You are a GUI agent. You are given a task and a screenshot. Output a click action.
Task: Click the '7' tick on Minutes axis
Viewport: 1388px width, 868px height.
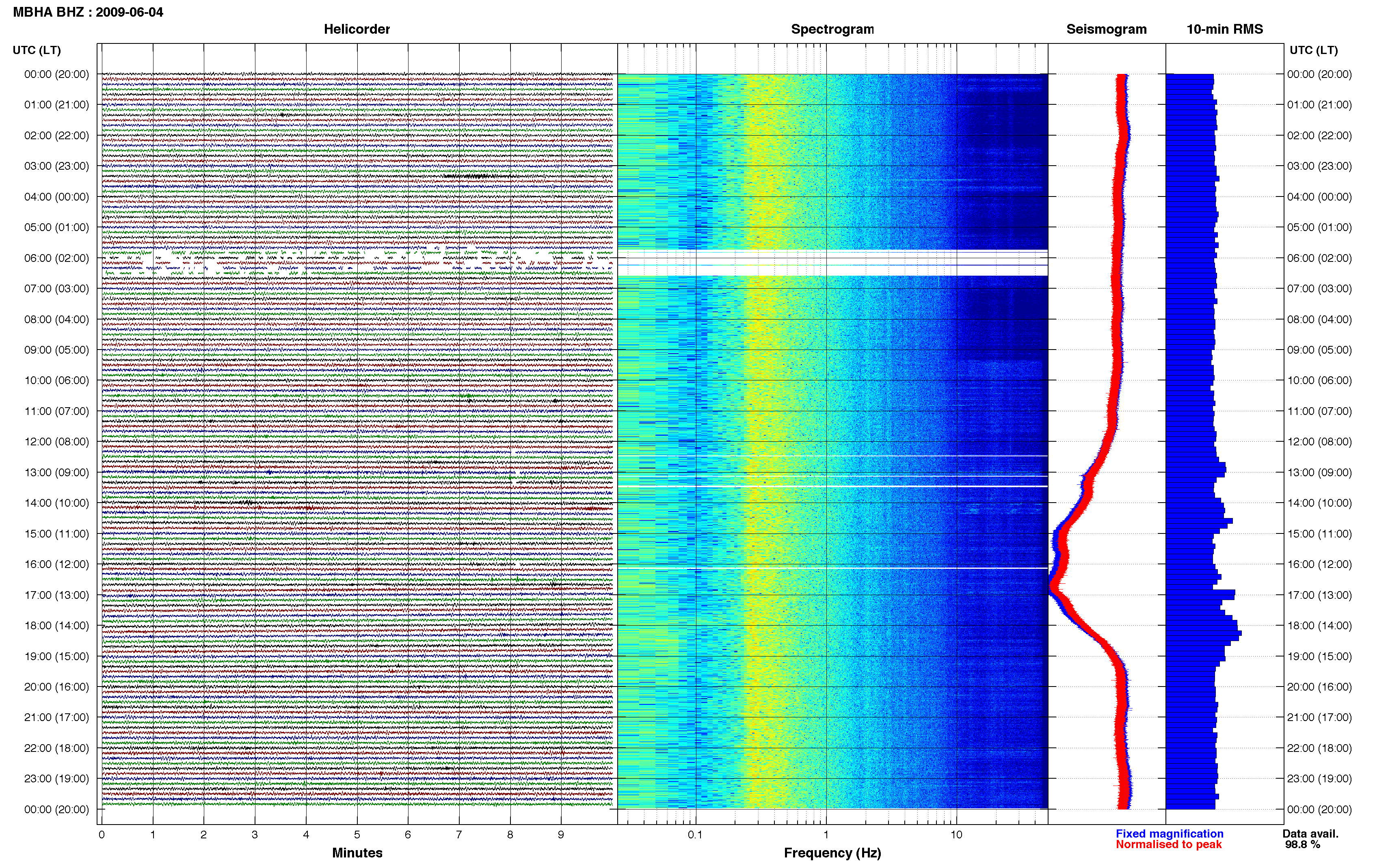point(459,835)
